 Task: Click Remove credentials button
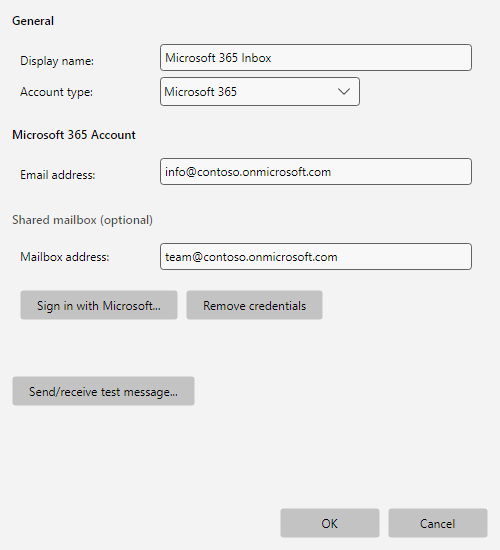pos(254,305)
